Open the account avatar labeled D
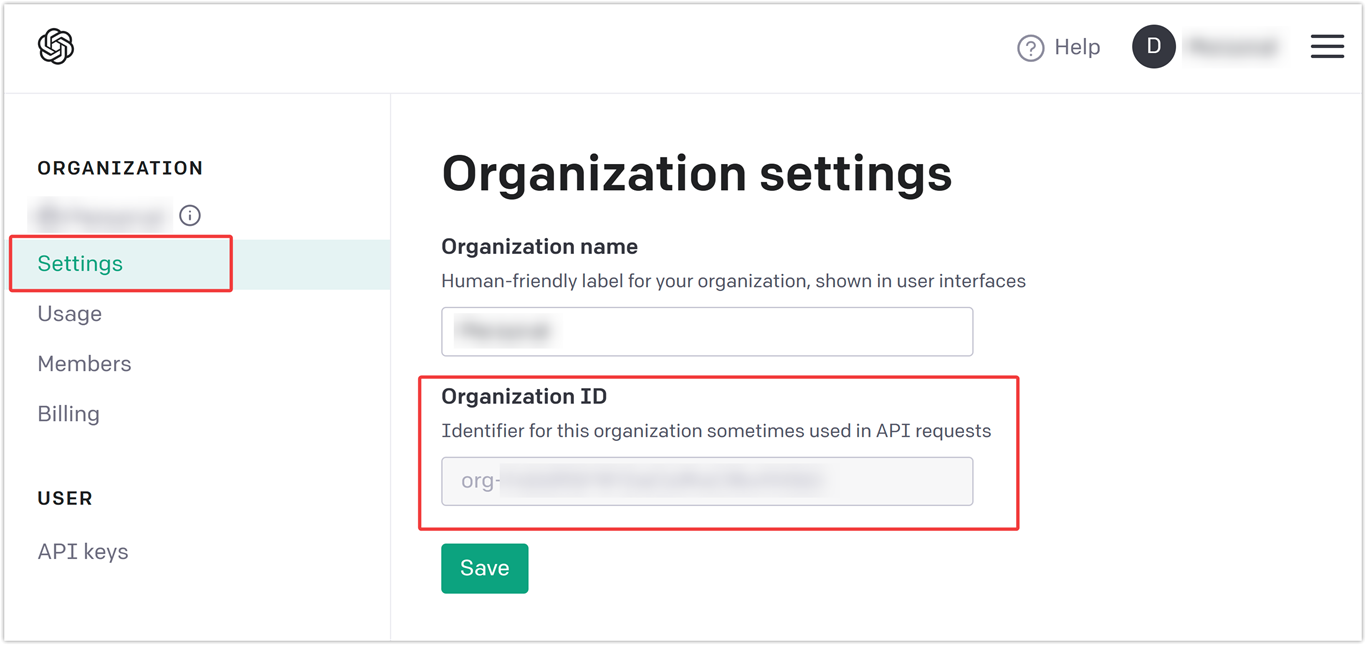Screen dimensions: 1366x645 pyautogui.click(x=1154, y=46)
